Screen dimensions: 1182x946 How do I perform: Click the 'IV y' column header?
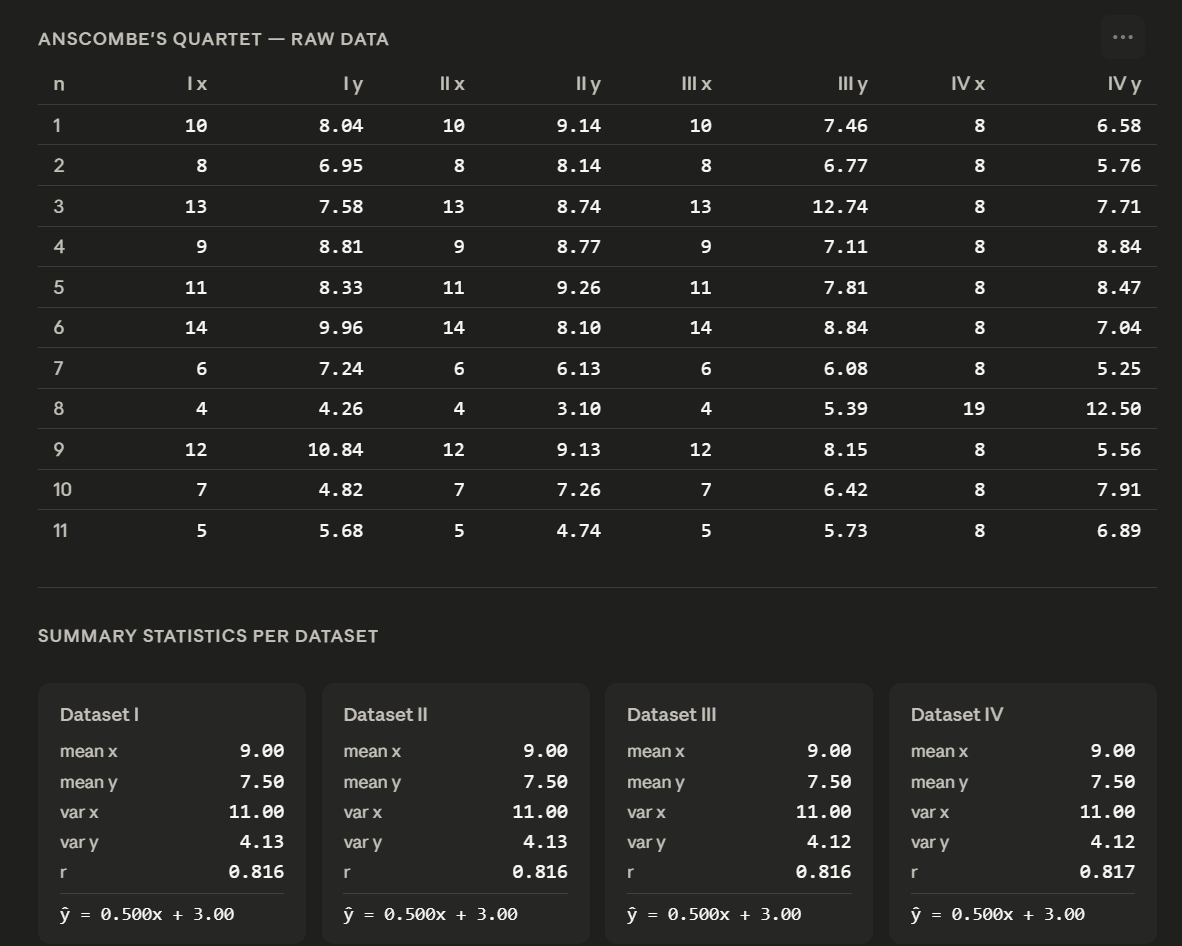(x=1124, y=84)
